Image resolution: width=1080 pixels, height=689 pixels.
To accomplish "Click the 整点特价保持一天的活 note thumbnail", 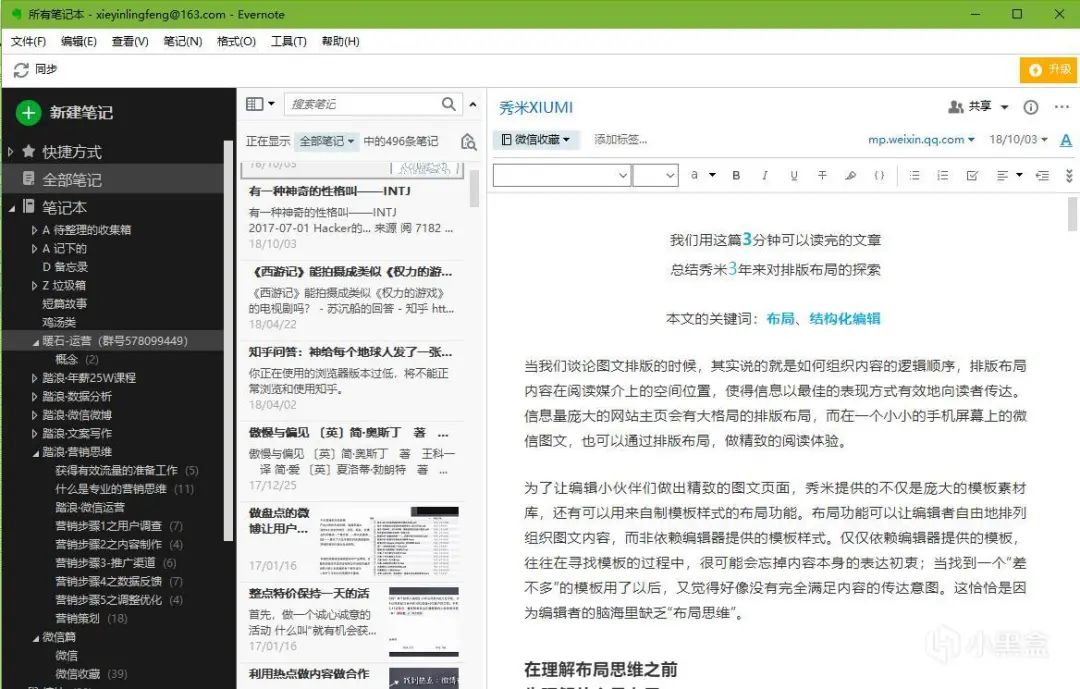I will point(424,622).
